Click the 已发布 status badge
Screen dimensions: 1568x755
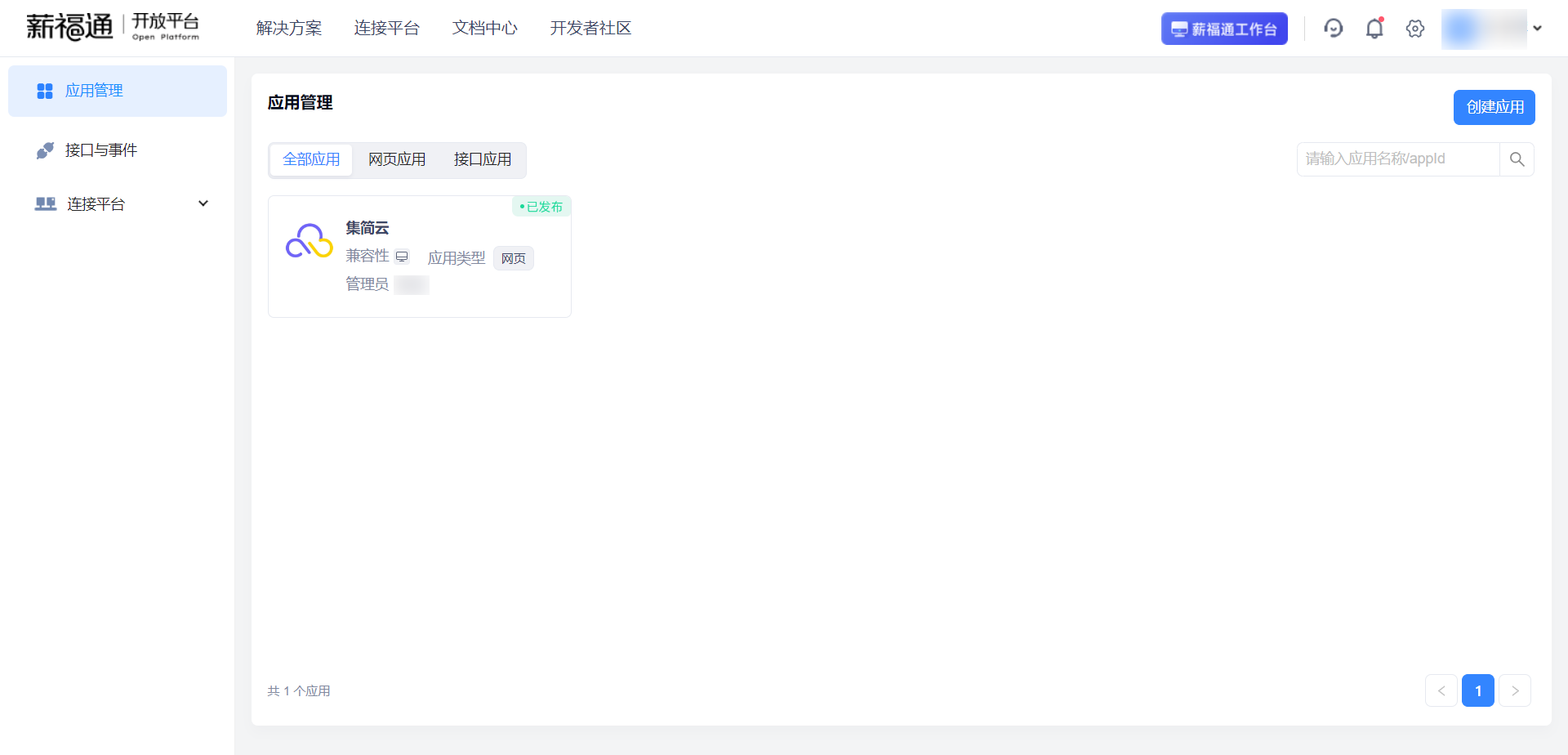(541, 207)
